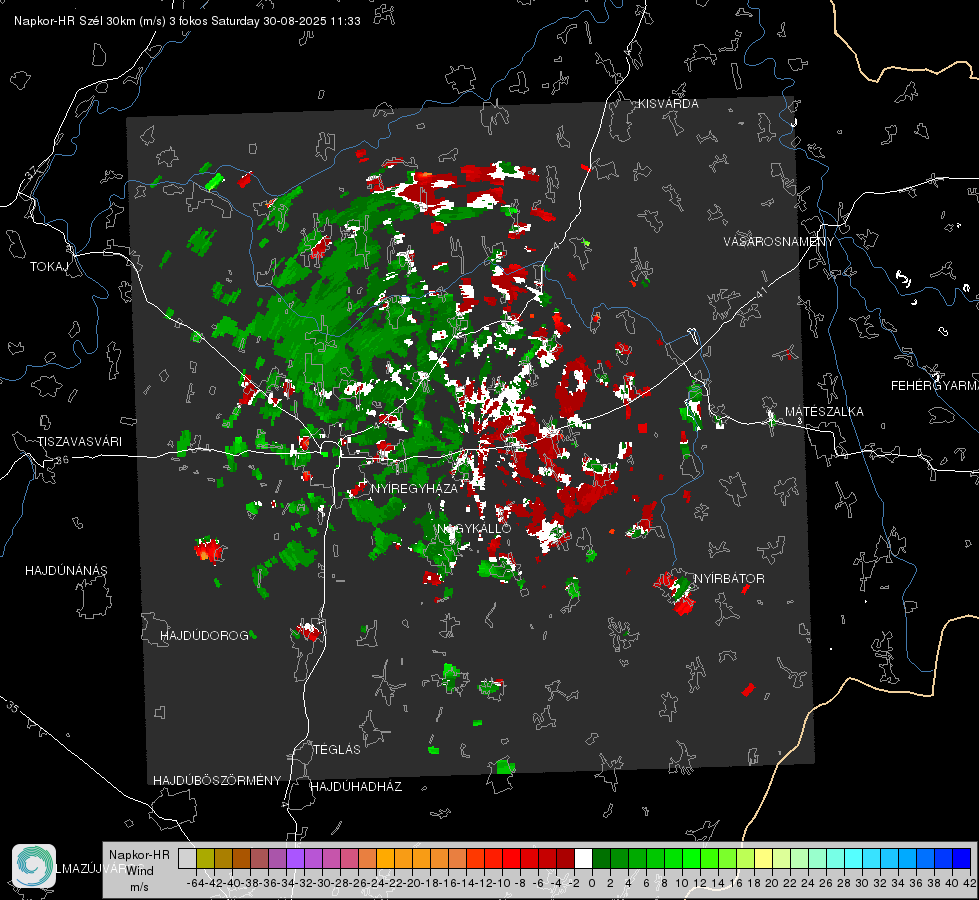Click the legend value label -64
This screenshot has width=979, height=900.
pos(196,883)
